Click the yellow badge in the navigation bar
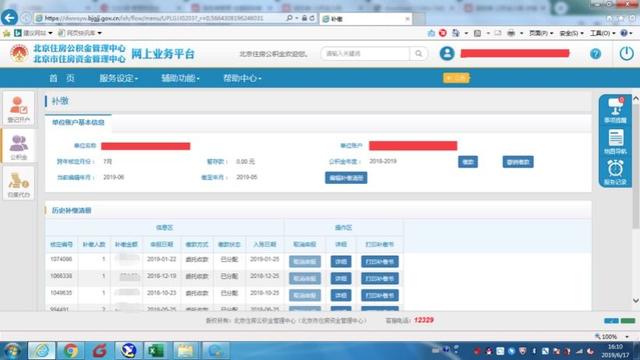This screenshot has height=360, width=640. point(456,78)
